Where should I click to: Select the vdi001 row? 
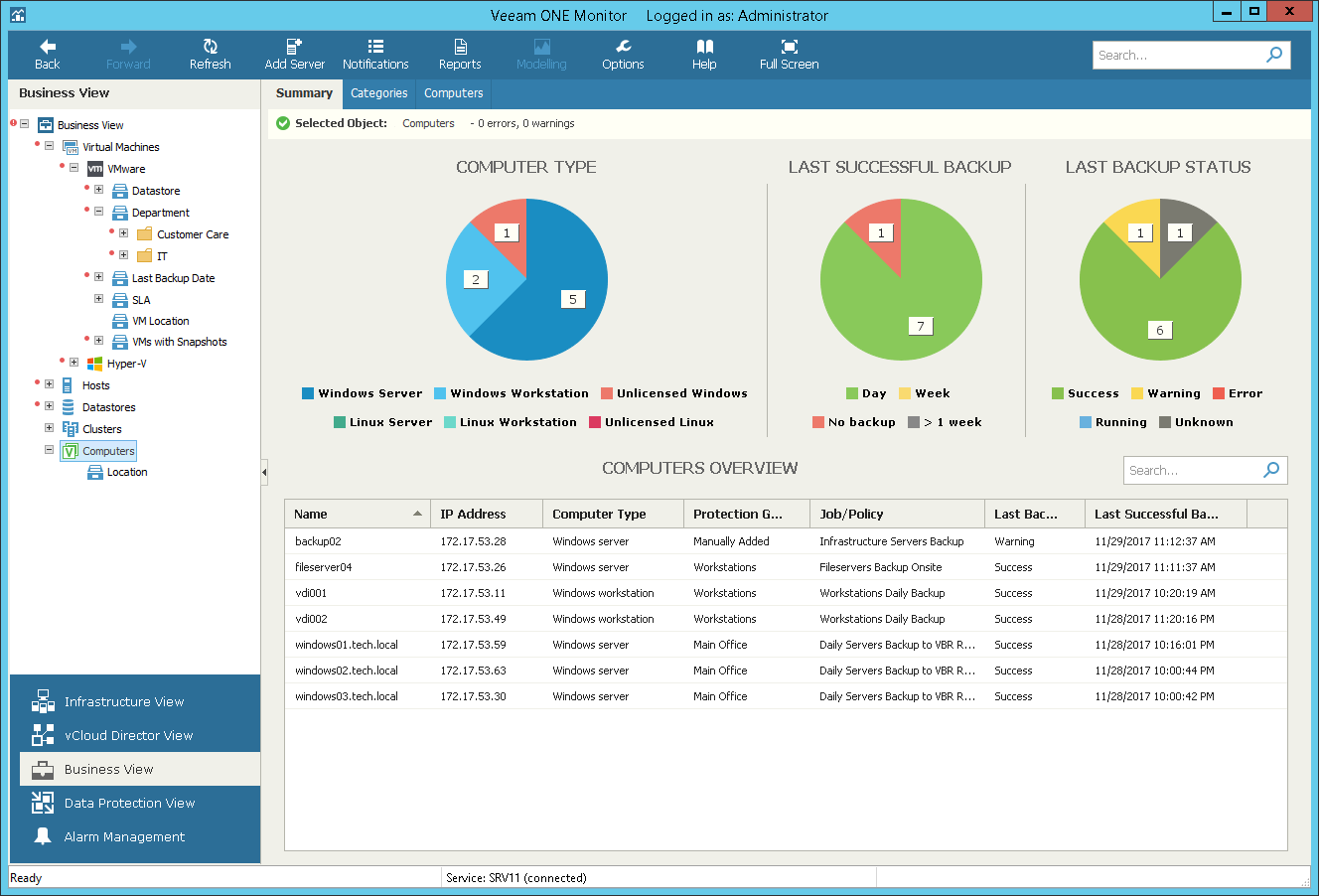(x=786, y=593)
